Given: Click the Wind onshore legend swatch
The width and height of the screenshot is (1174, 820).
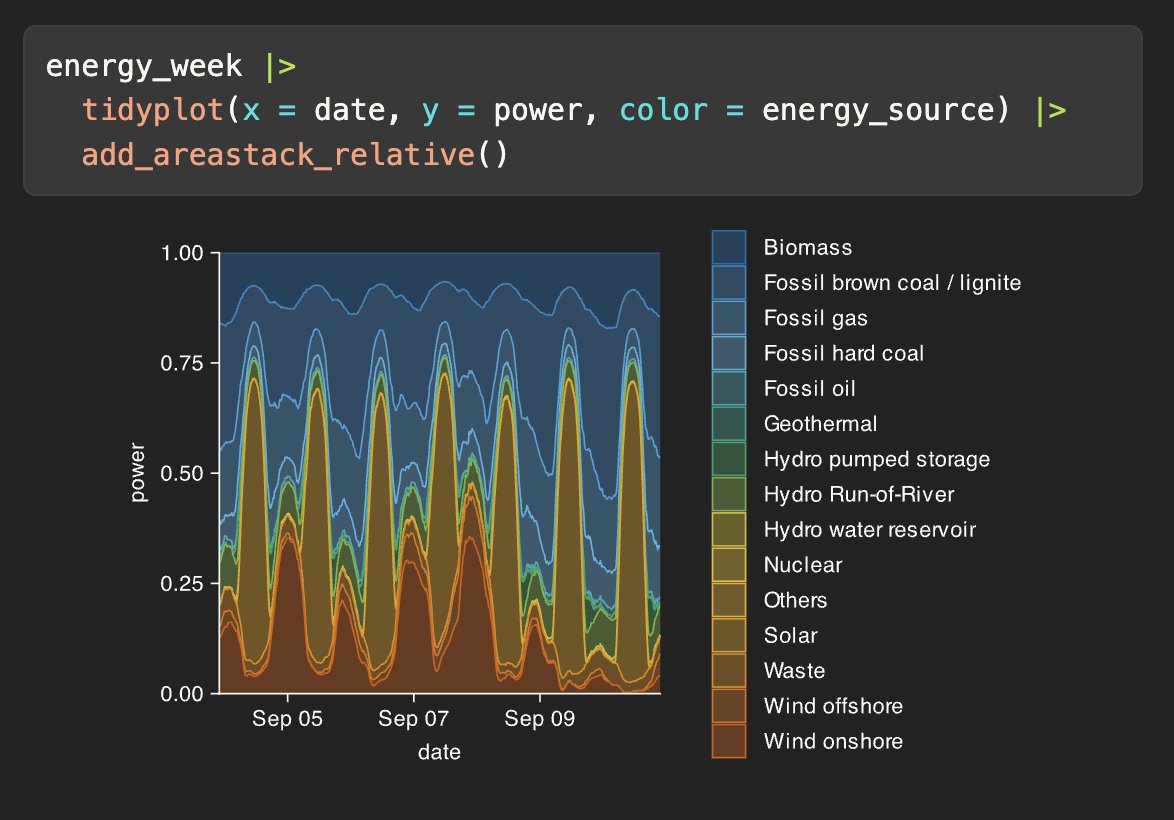Looking at the screenshot, I should coord(729,741).
